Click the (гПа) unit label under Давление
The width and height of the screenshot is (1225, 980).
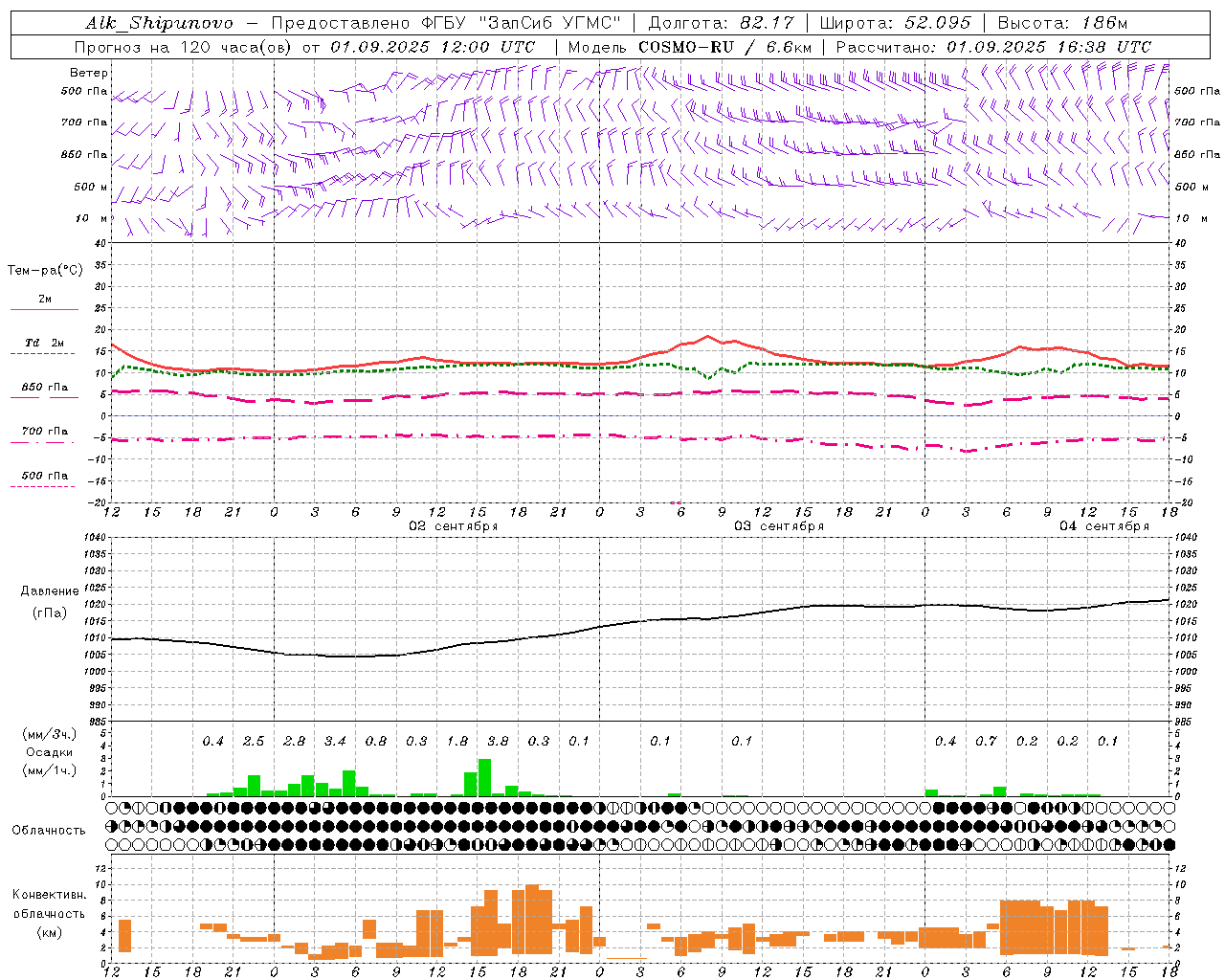click(x=50, y=613)
